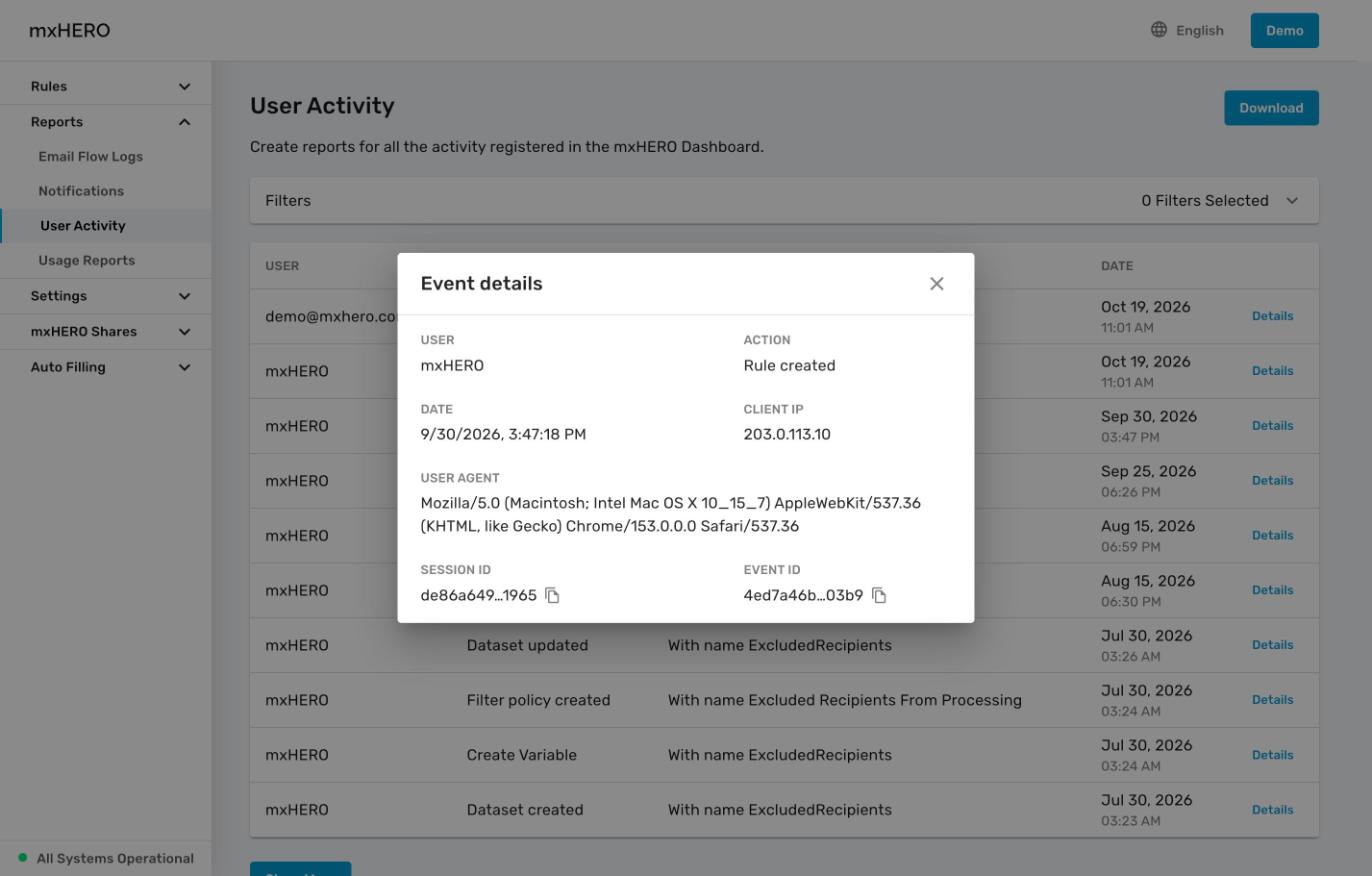Show Details of the Dataset updated event

click(1272, 646)
